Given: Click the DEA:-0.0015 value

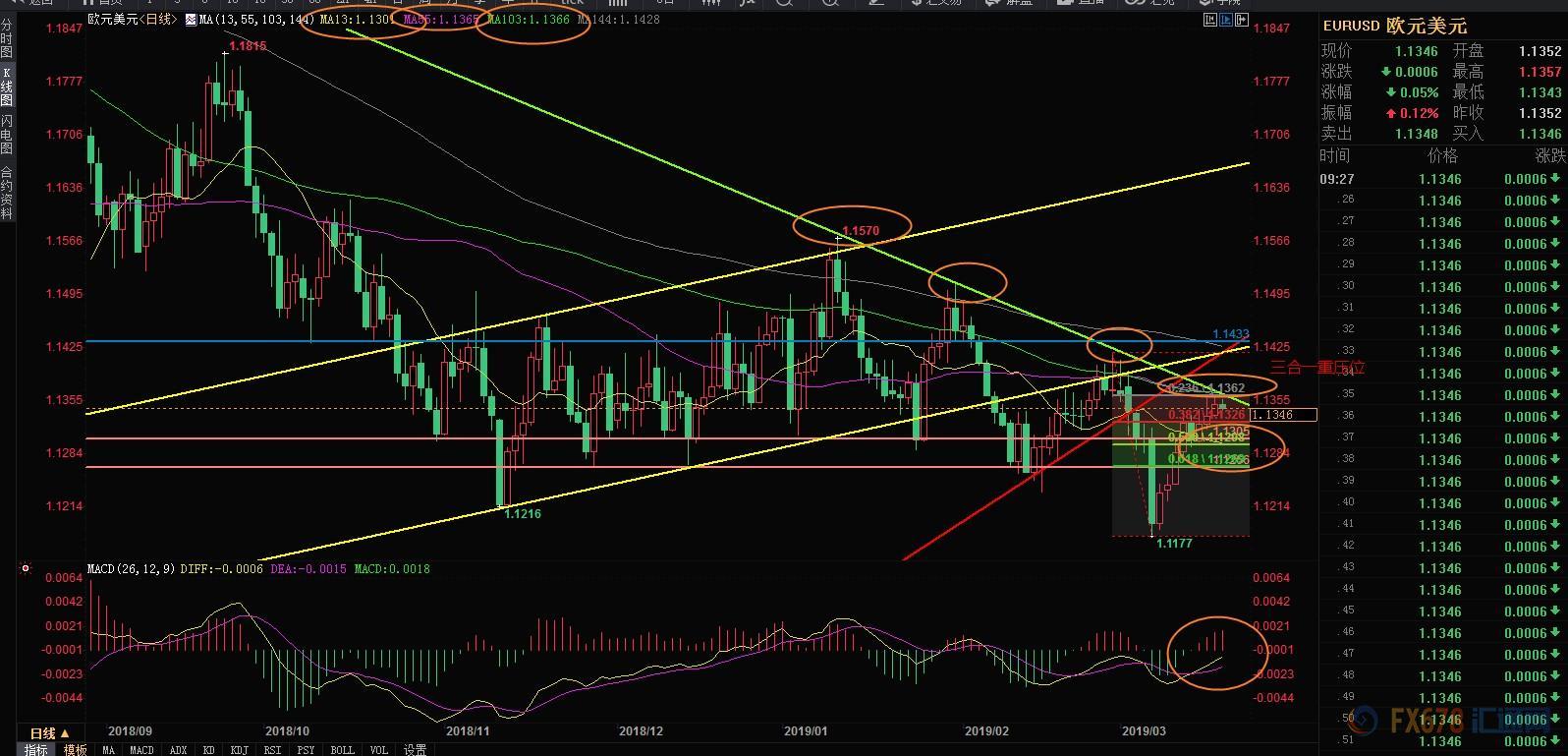Looking at the screenshot, I should [308, 569].
